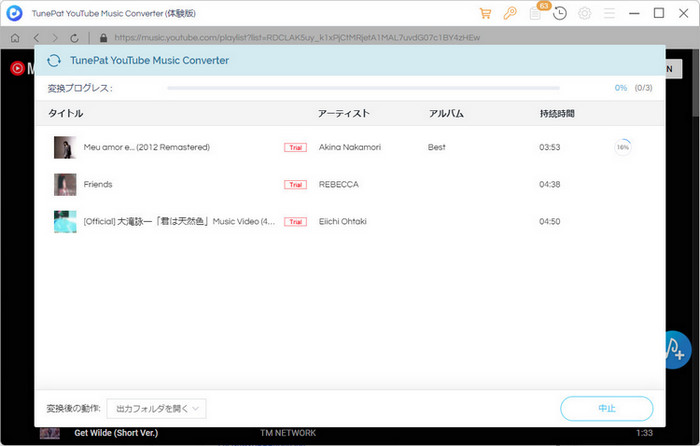The width and height of the screenshot is (700, 446).
Task: Click the 0% progress percentage
Action: [x=621, y=88]
